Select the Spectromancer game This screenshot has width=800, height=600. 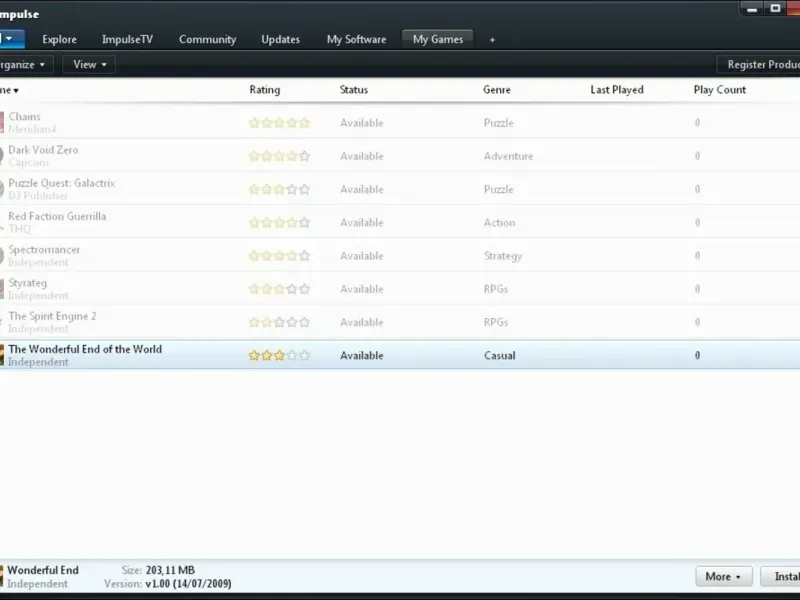pyautogui.click(x=400, y=255)
